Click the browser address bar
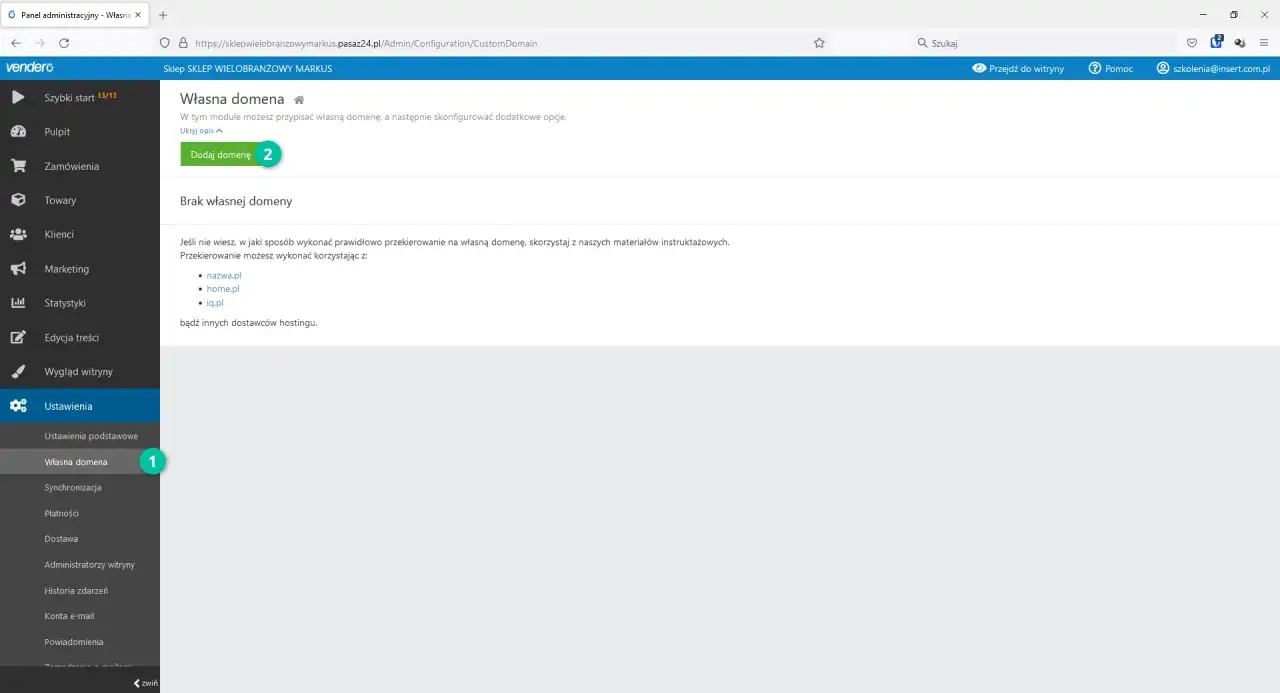The height and width of the screenshot is (693, 1280). (x=495, y=43)
